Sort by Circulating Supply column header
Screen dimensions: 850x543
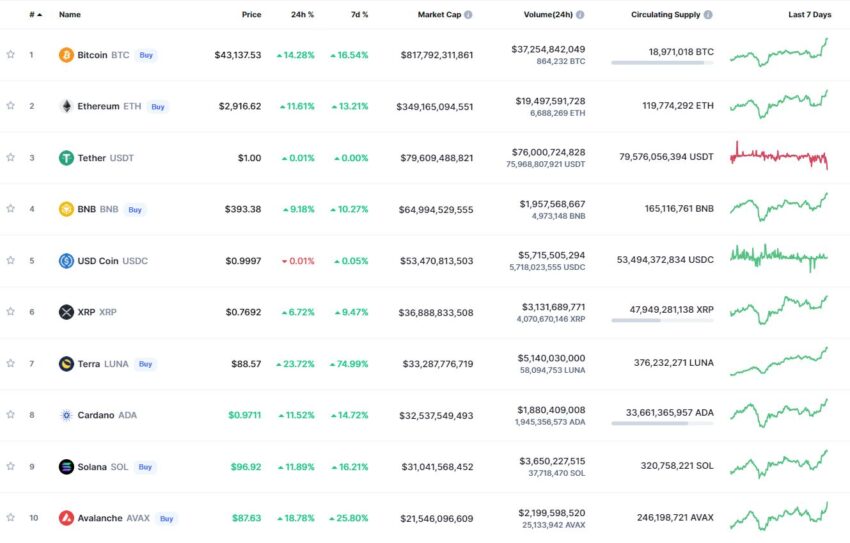tap(666, 15)
